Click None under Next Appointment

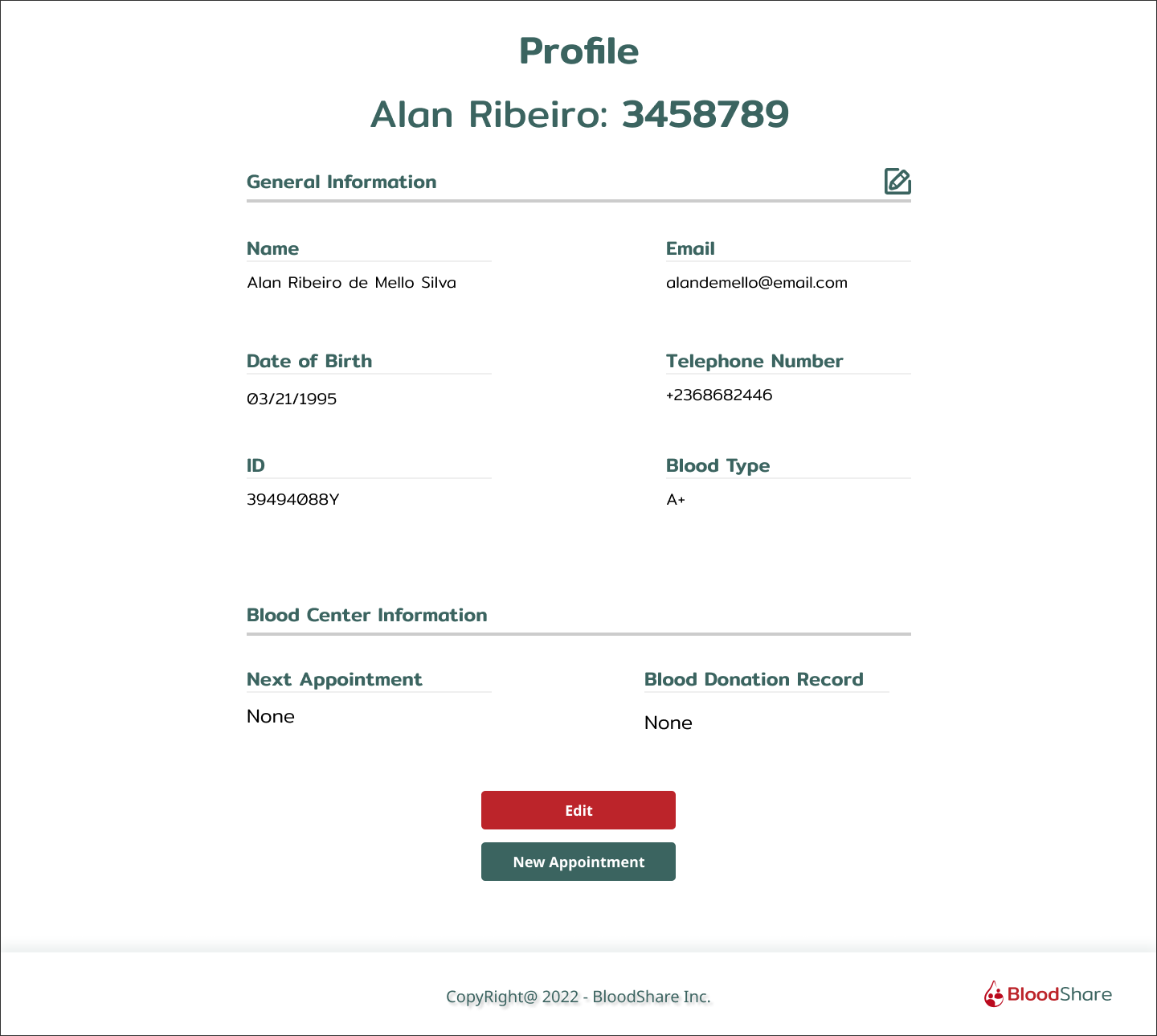point(271,716)
